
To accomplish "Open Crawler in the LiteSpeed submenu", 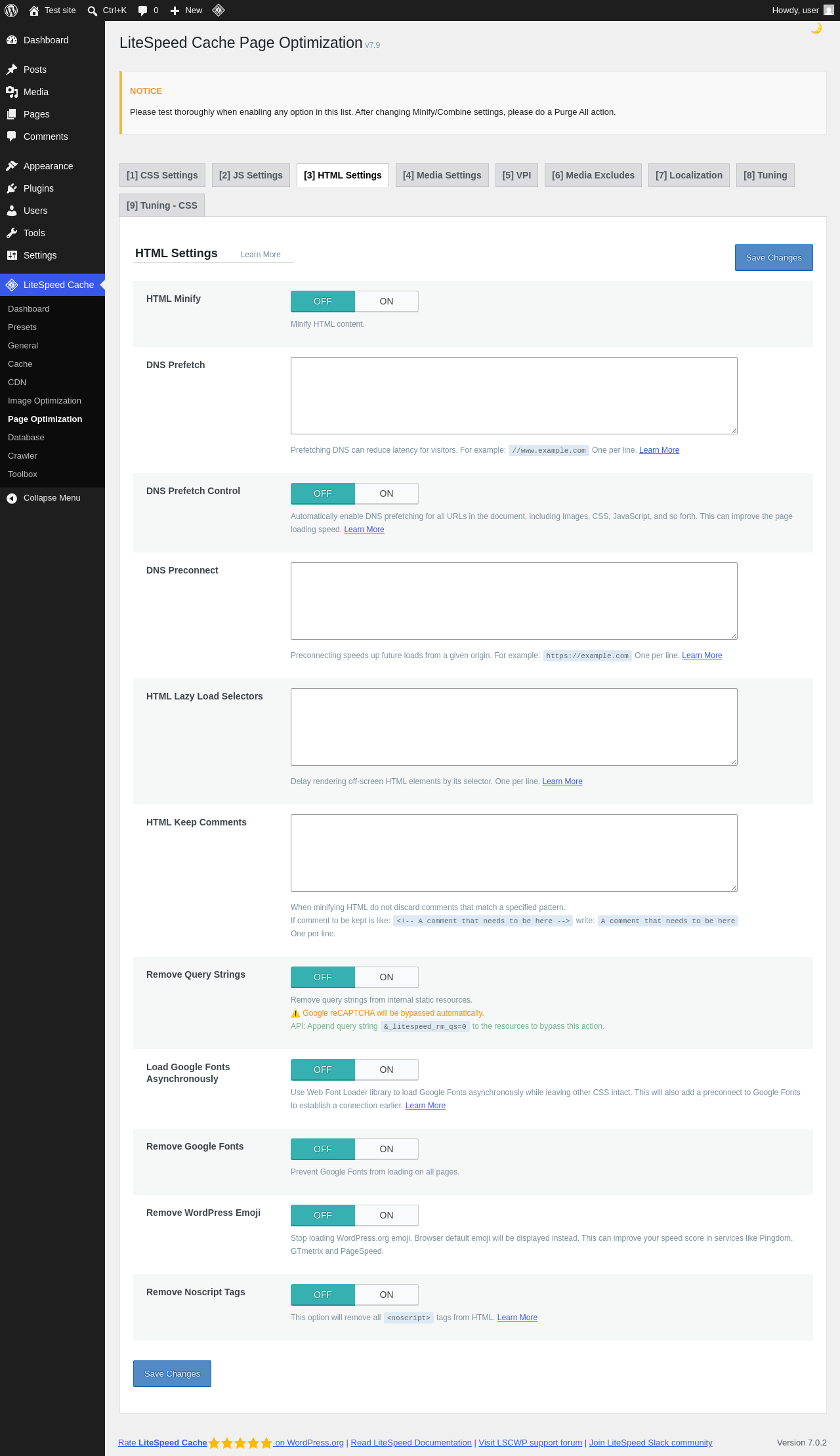I will 52,456.
